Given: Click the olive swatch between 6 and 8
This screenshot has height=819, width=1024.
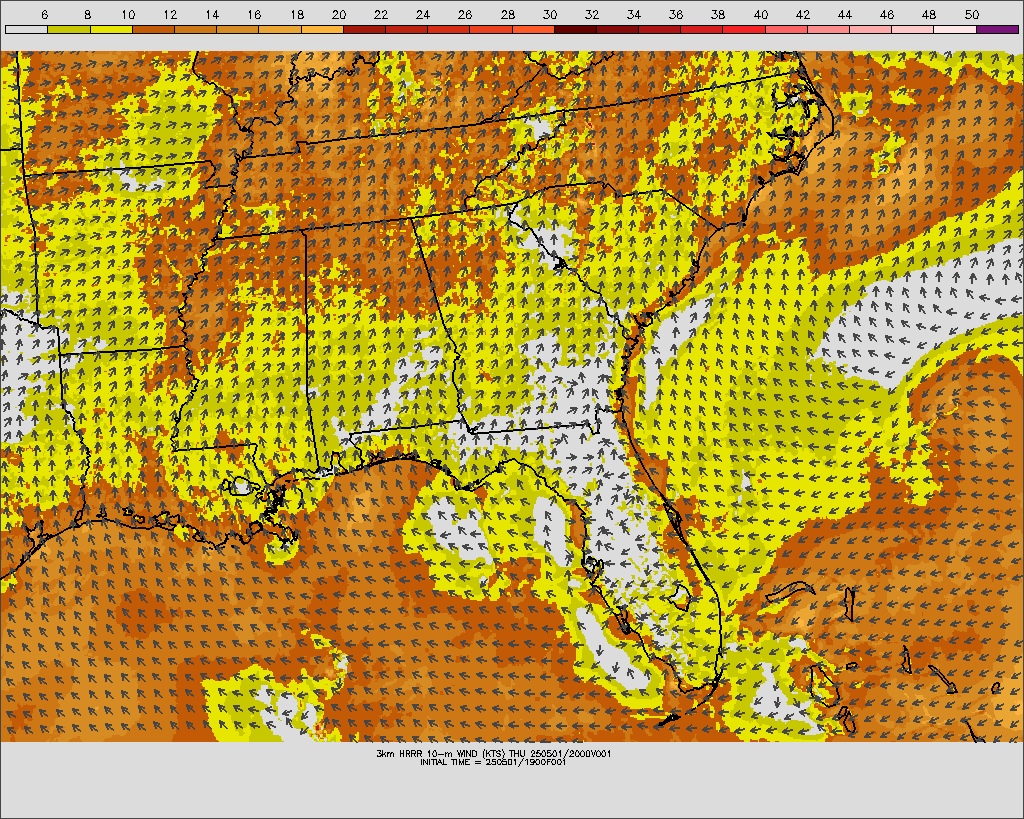Looking at the screenshot, I should point(69,29).
